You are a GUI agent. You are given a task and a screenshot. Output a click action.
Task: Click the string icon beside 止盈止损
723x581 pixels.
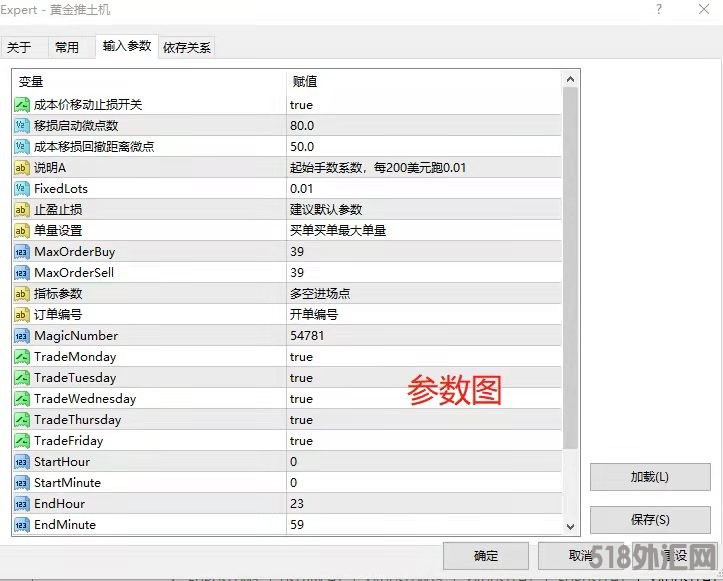(22, 209)
